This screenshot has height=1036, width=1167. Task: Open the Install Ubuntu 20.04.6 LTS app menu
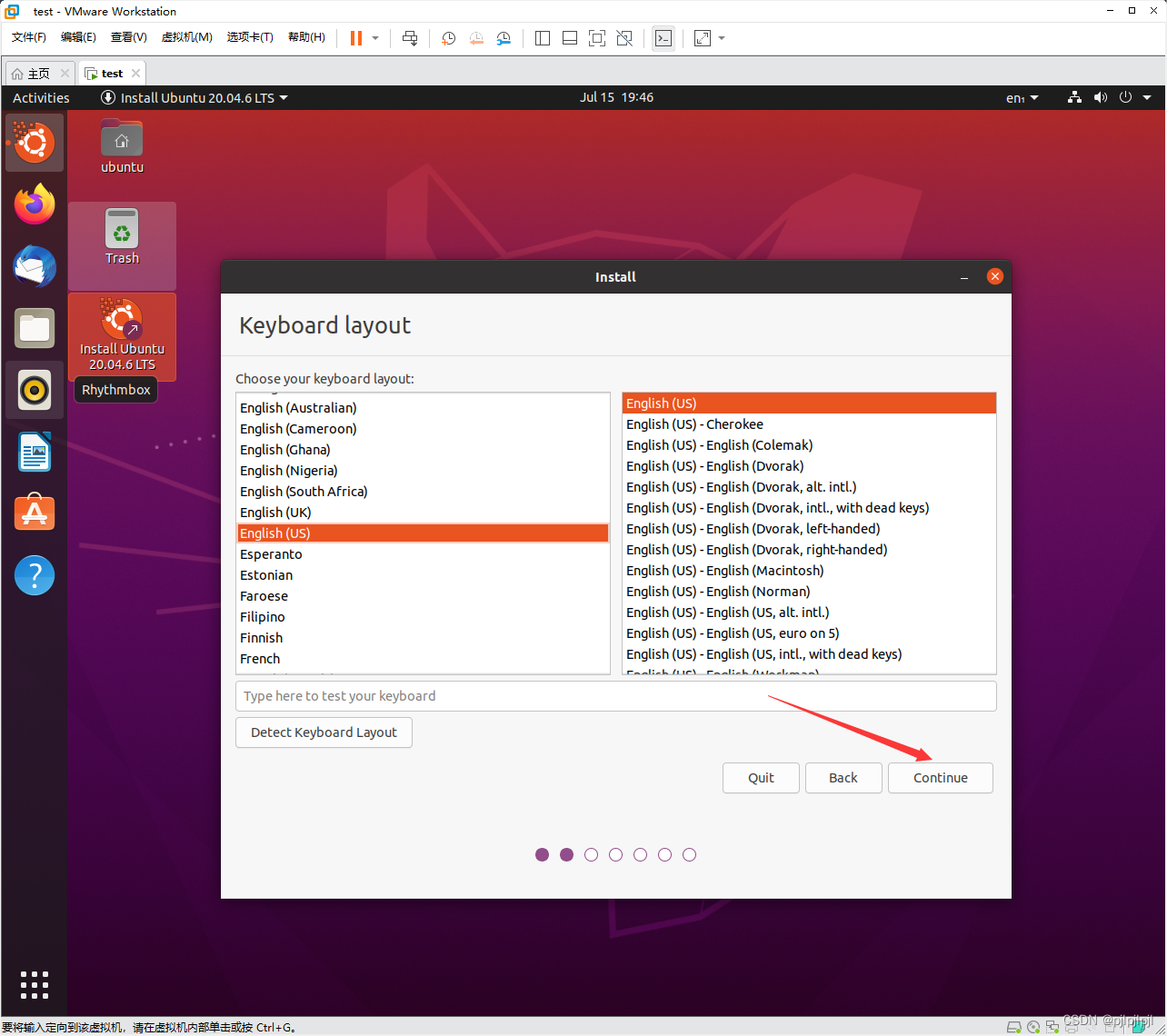[194, 98]
